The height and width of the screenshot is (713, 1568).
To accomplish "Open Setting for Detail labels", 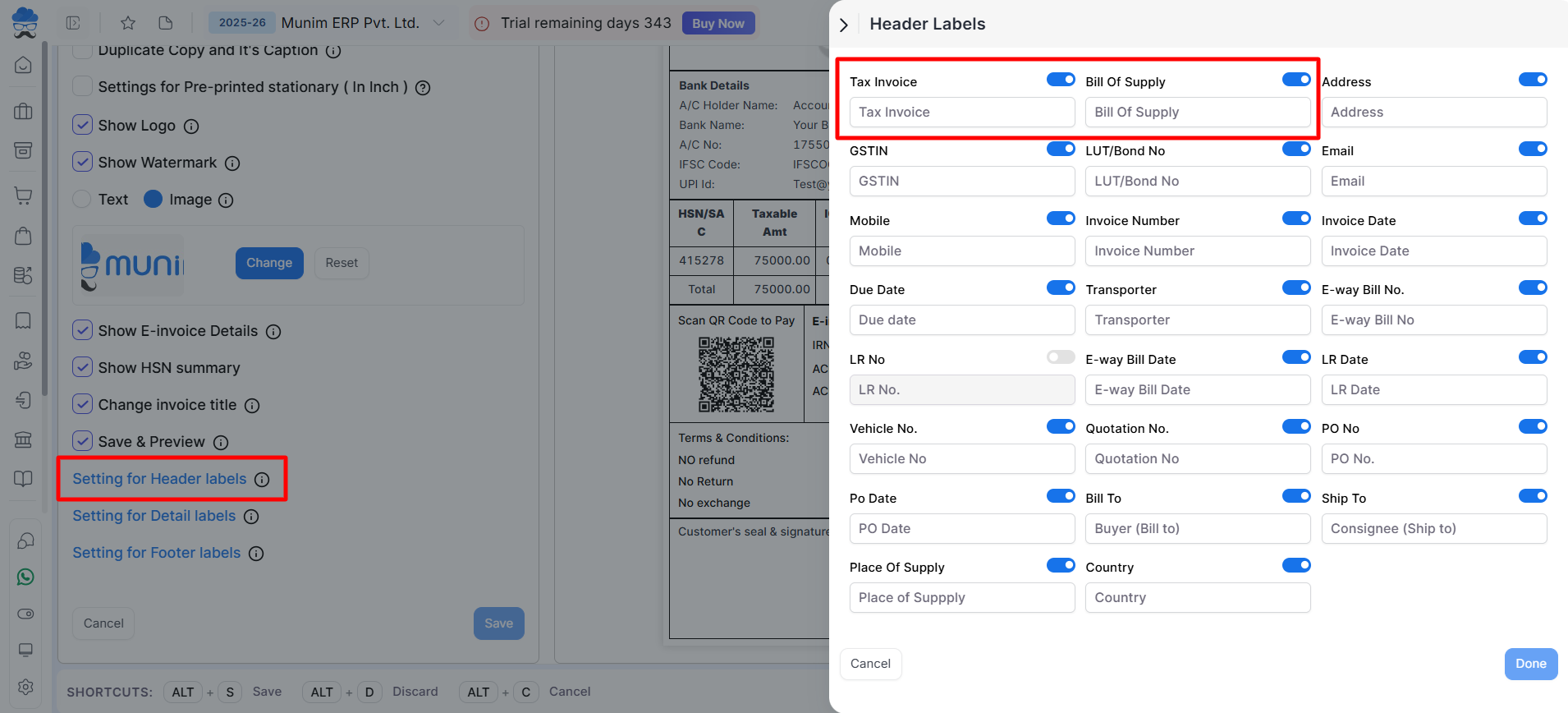I will click(x=154, y=516).
